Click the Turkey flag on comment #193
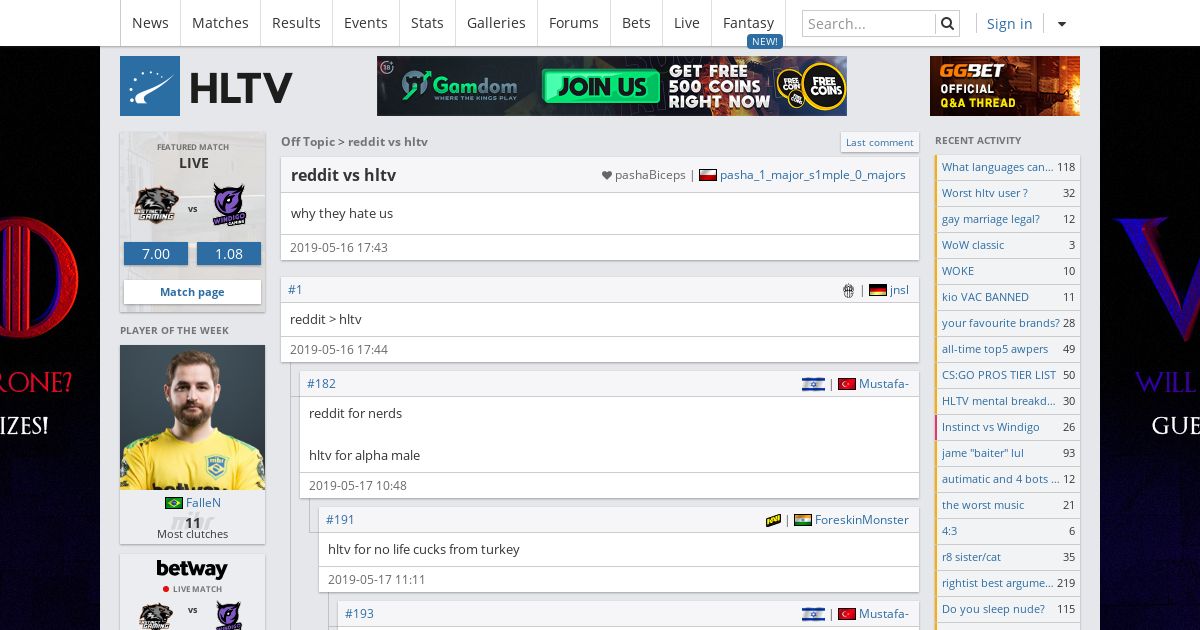Image resolution: width=1200 pixels, height=630 pixels. coord(847,614)
